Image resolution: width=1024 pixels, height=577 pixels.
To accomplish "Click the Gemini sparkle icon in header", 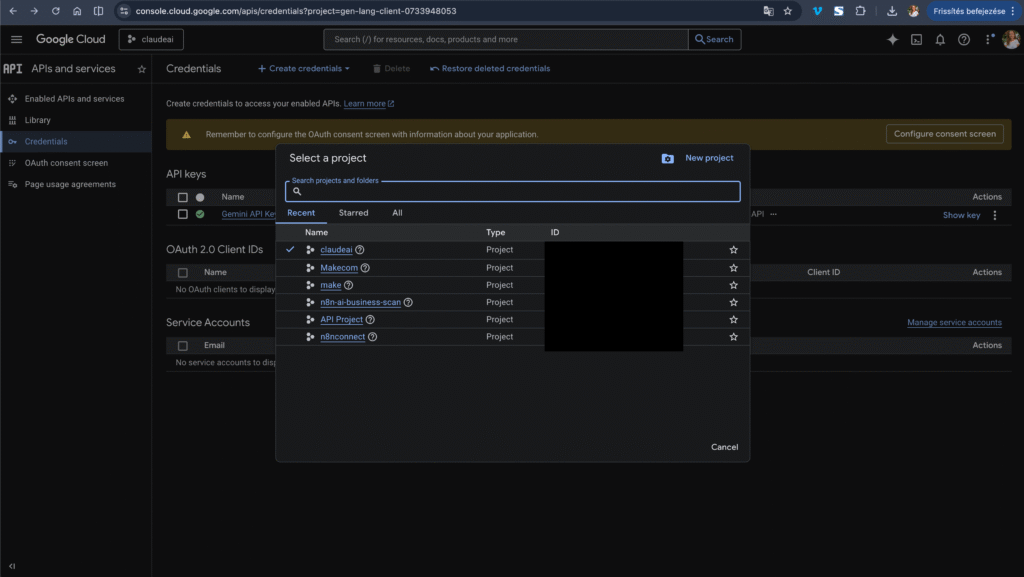I will point(892,39).
